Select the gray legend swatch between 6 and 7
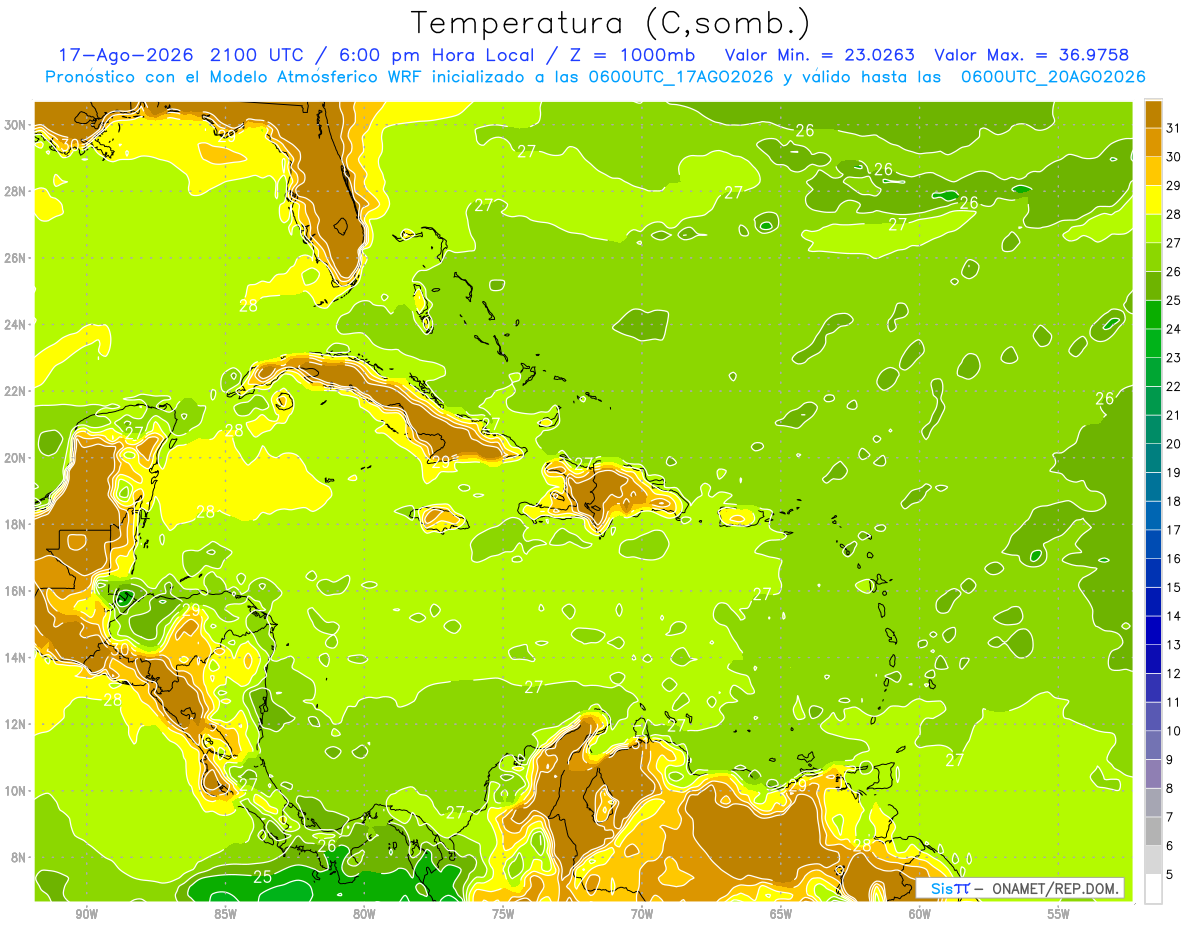This screenshot has width=1200, height=927. tap(1153, 831)
